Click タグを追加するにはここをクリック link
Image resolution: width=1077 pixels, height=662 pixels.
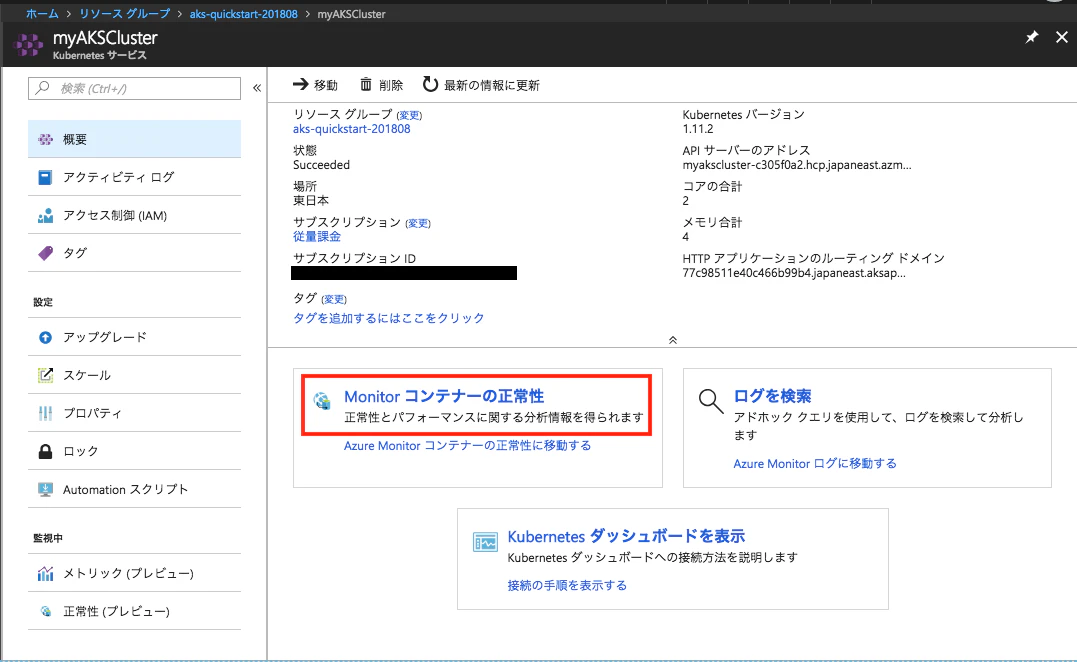[389, 318]
